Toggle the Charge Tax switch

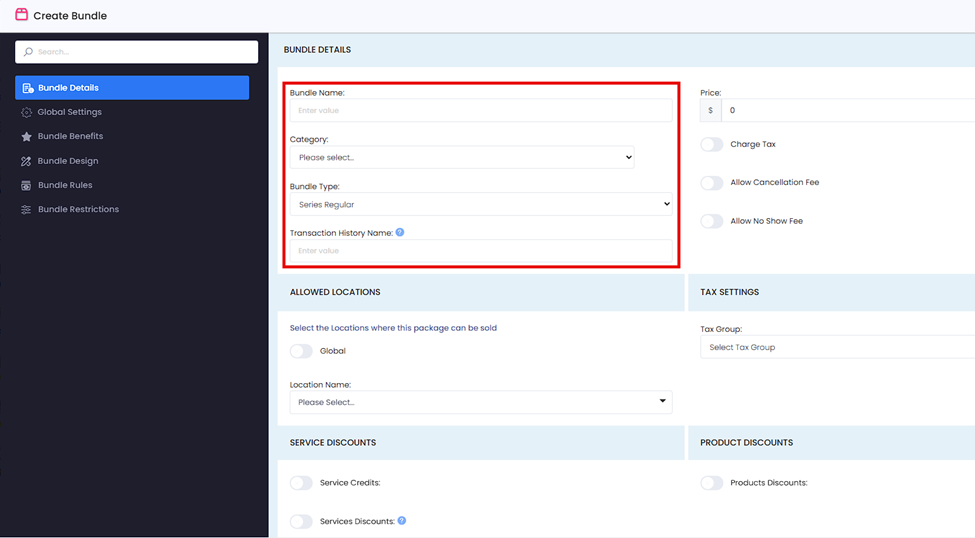pyautogui.click(x=711, y=144)
